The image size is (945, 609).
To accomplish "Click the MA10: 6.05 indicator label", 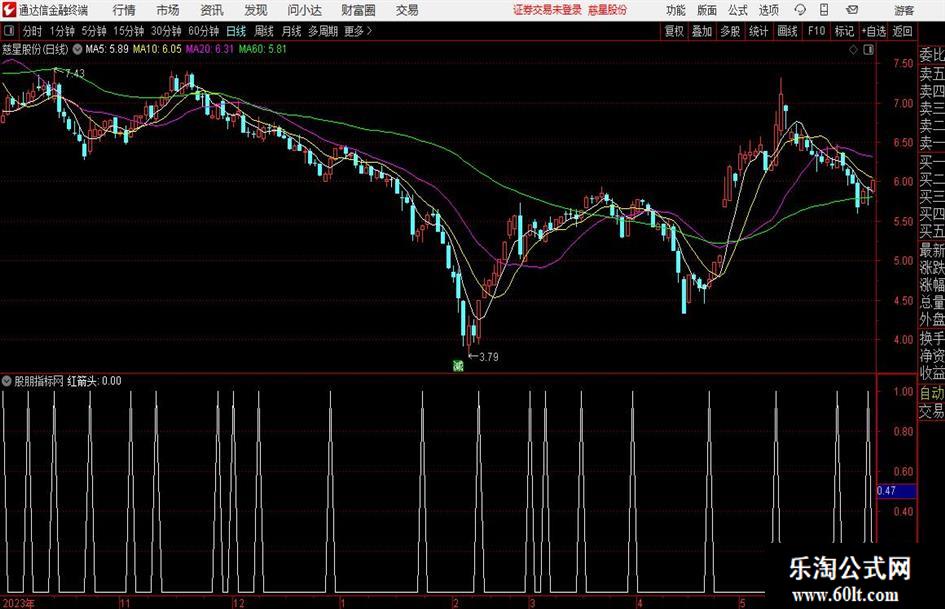I will point(157,49).
